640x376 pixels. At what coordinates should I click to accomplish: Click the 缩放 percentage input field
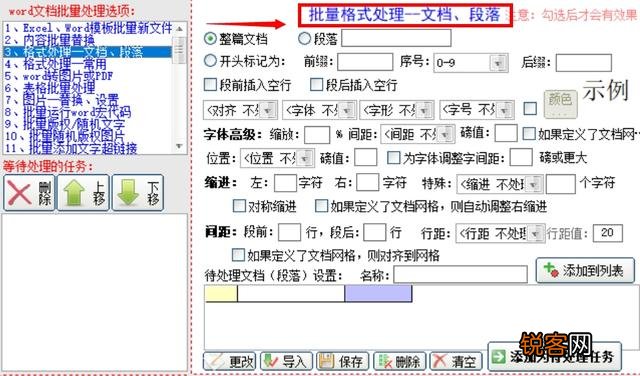pyautogui.click(x=317, y=134)
